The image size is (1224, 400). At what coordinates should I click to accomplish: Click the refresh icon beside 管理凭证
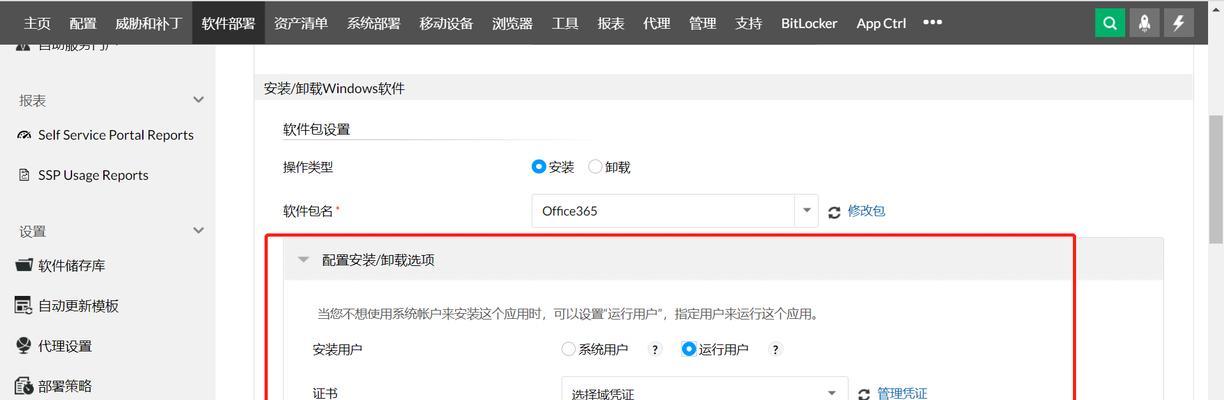click(x=864, y=395)
